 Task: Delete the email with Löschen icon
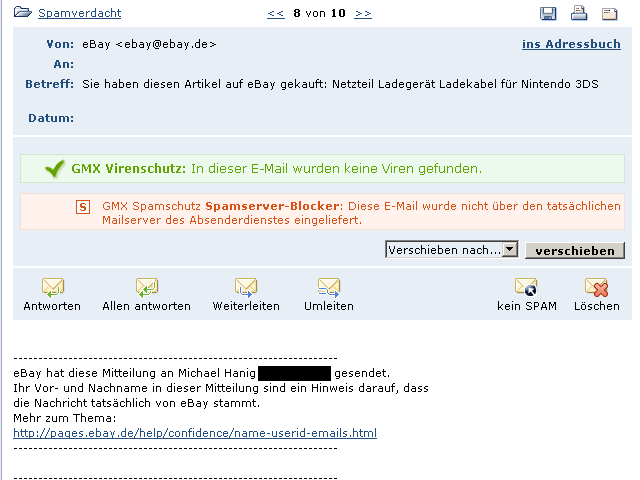click(596, 288)
